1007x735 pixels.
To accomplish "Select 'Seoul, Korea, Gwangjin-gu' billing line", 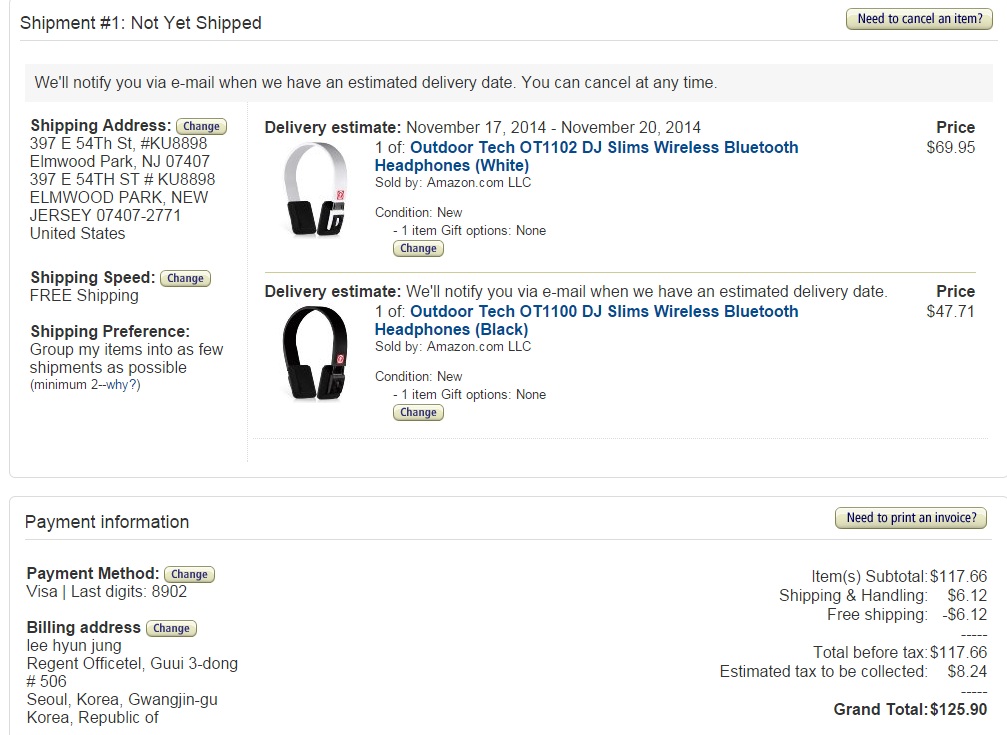I will click(122, 700).
